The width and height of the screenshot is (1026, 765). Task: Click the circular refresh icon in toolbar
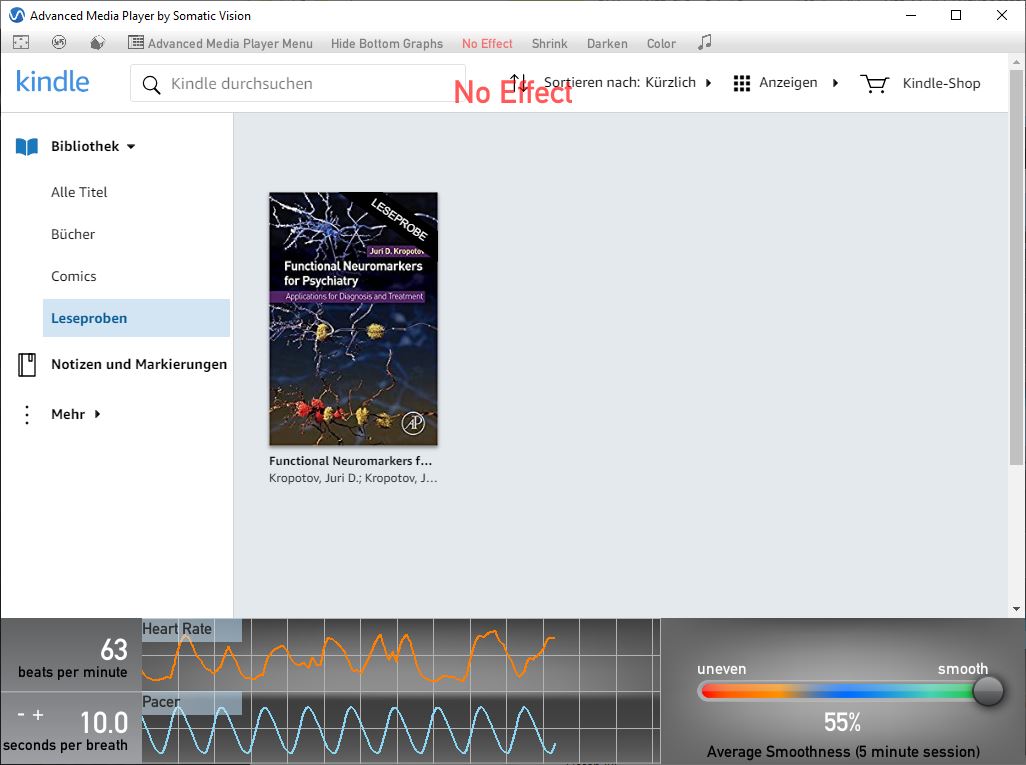59,43
